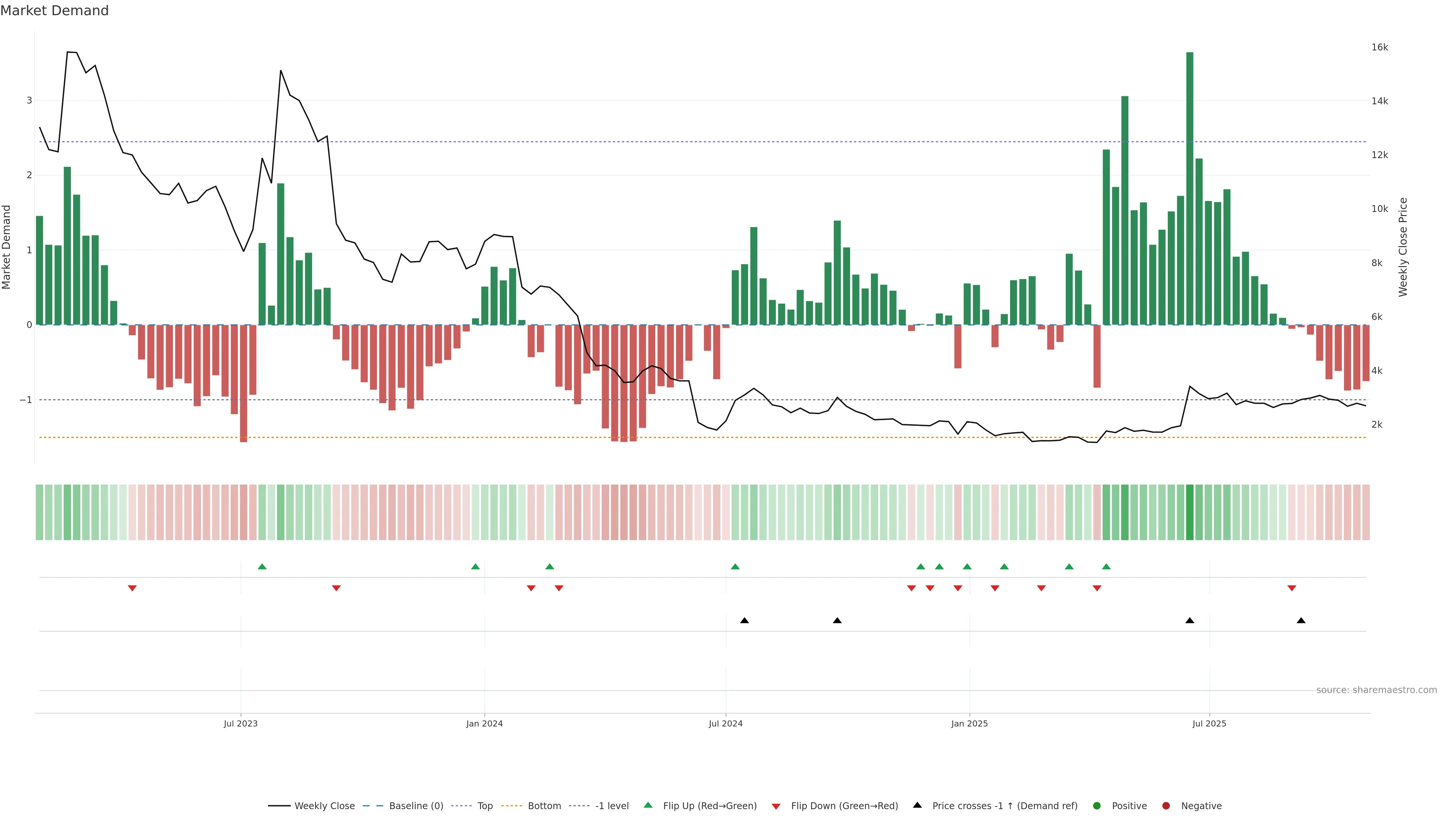Viewport: 1456px width, 819px height.
Task: Click the green Flip Up legend triangle
Action: click(648, 805)
